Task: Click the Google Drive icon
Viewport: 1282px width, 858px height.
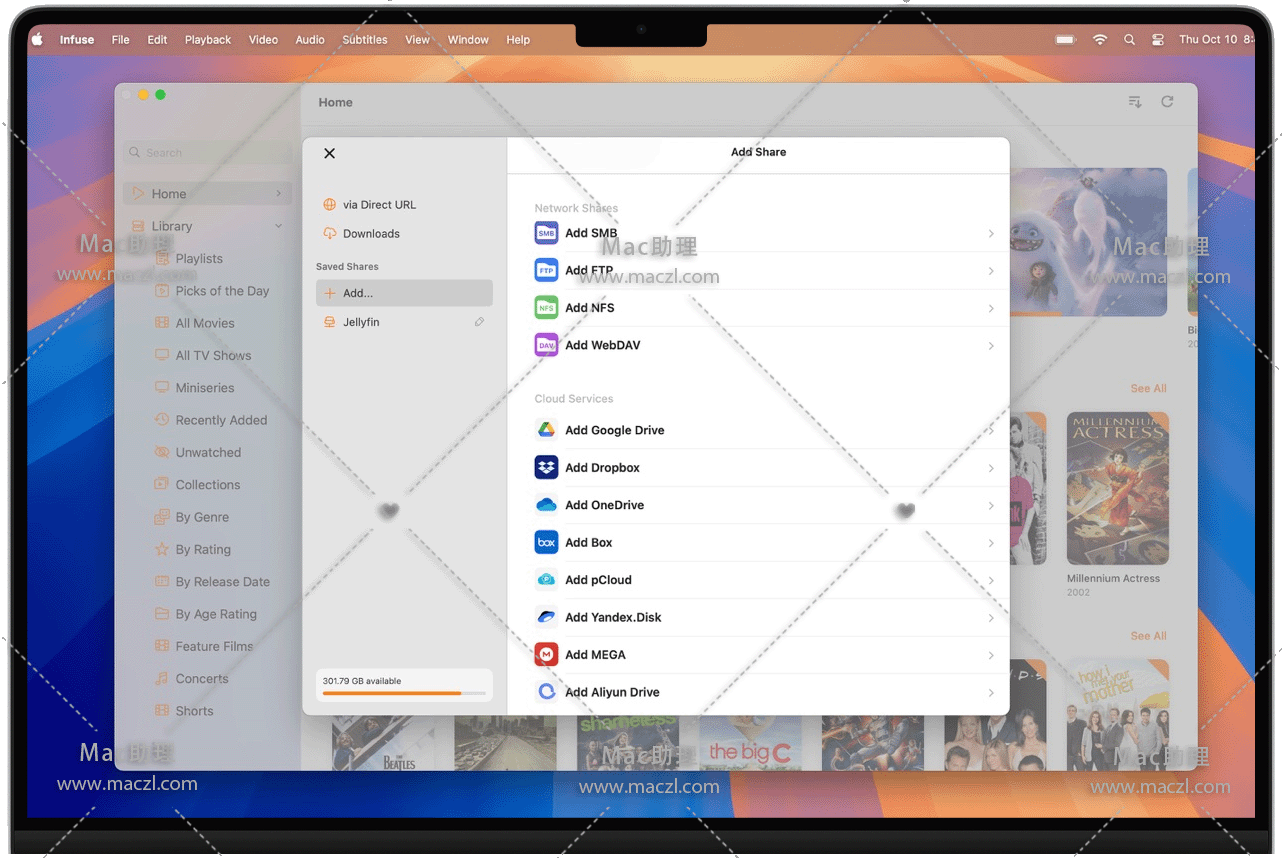Action: click(x=546, y=430)
